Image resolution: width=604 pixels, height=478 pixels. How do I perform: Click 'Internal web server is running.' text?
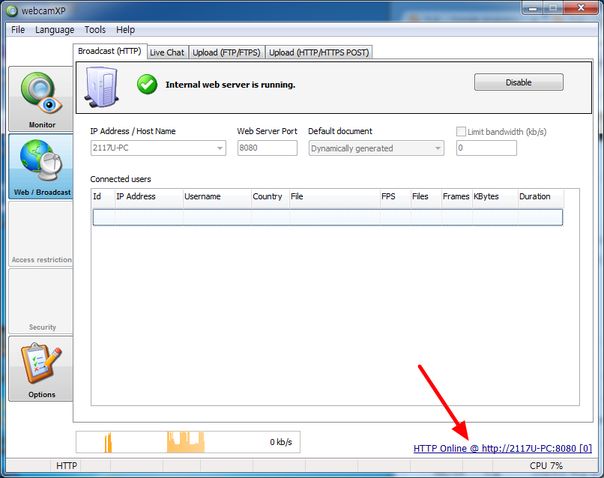pyautogui.click(x=230, y=85)
